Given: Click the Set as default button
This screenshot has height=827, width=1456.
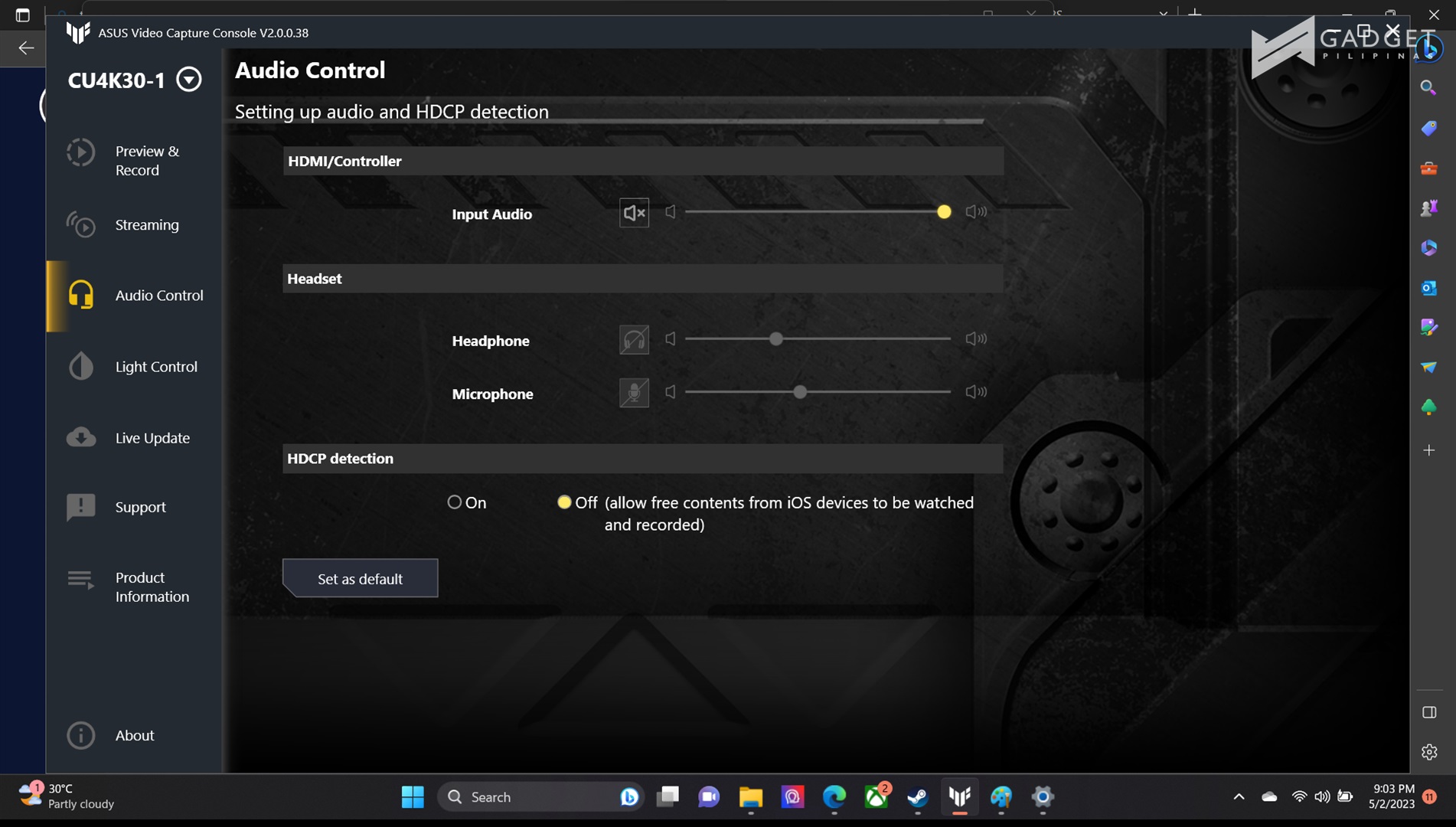Looking at the screenshot, I should (x=360, y=579).
